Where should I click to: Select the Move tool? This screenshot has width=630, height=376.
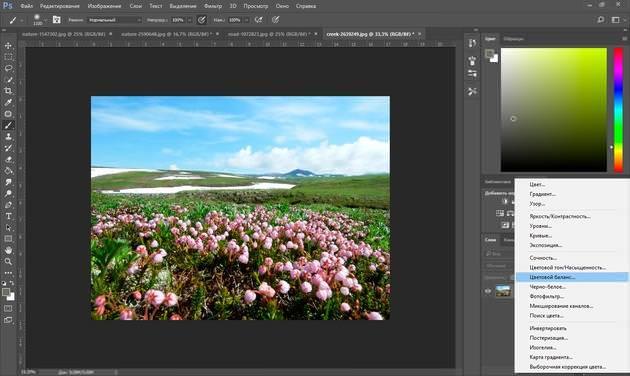tap(8, 46)
